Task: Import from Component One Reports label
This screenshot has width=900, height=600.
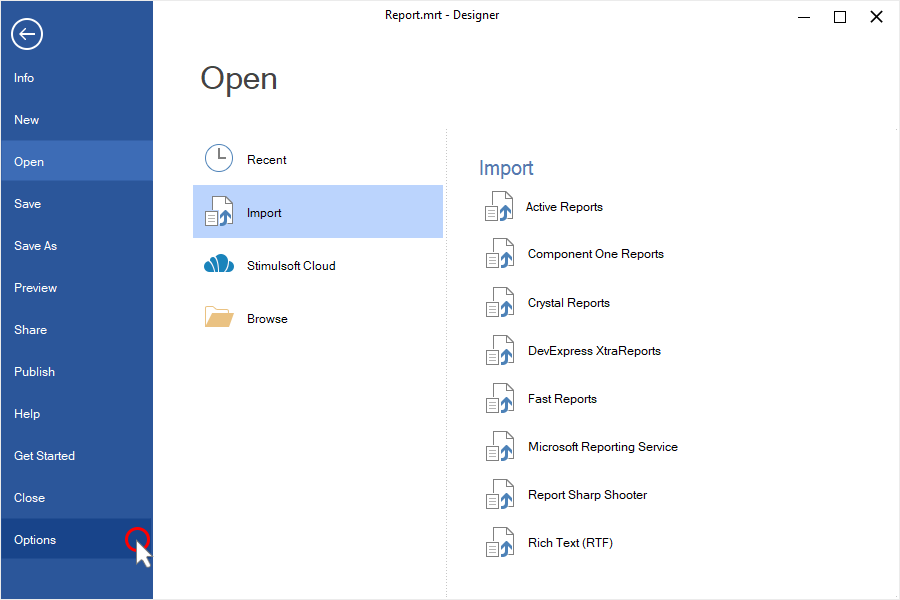Action: [596, 254]
